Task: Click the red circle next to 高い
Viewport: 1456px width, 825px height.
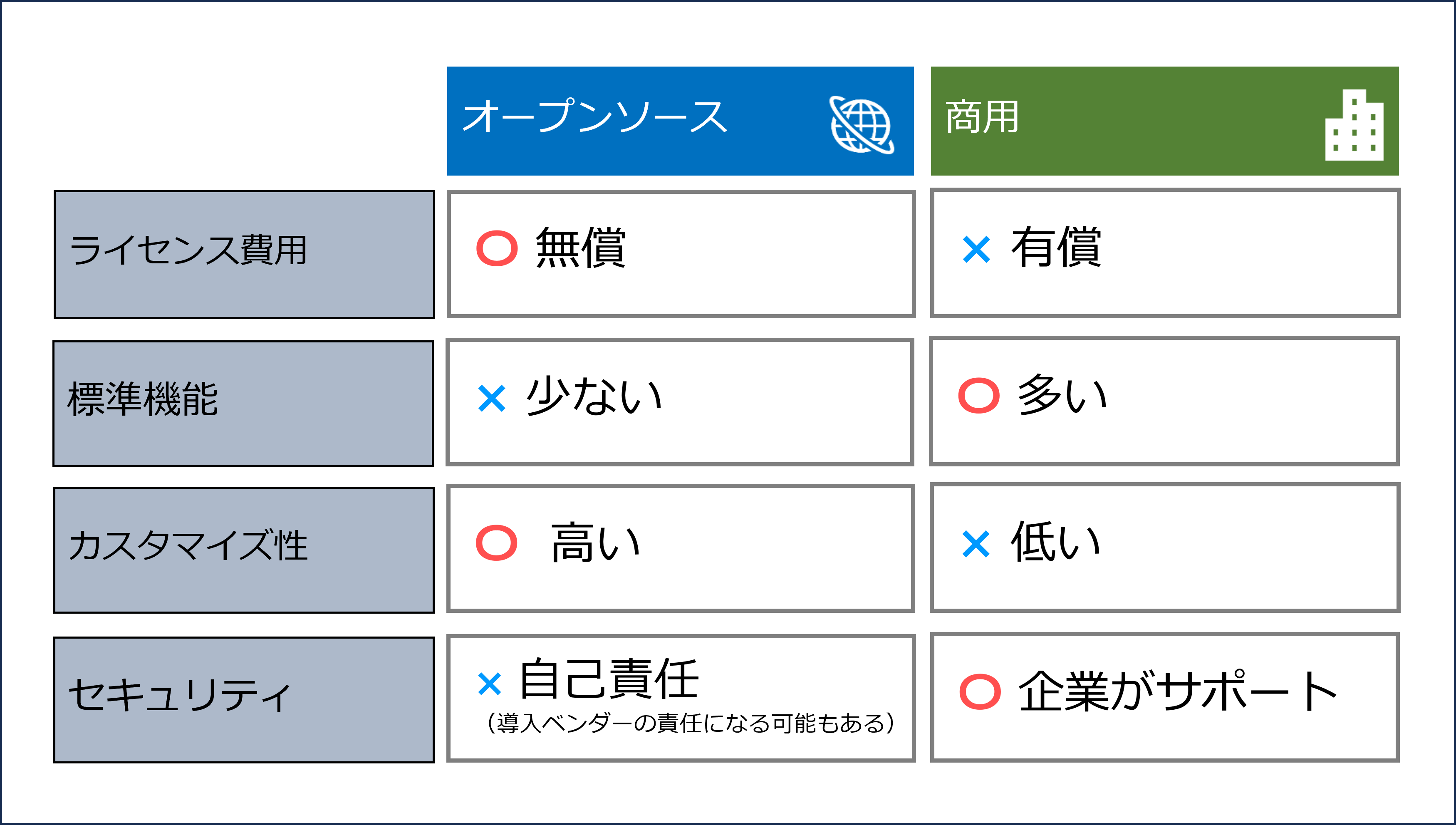Action: click(x=496, y=543)
